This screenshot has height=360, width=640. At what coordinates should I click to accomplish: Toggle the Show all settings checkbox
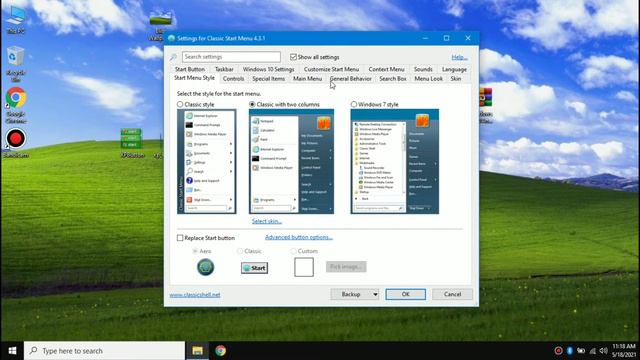[x=293, y=57]
